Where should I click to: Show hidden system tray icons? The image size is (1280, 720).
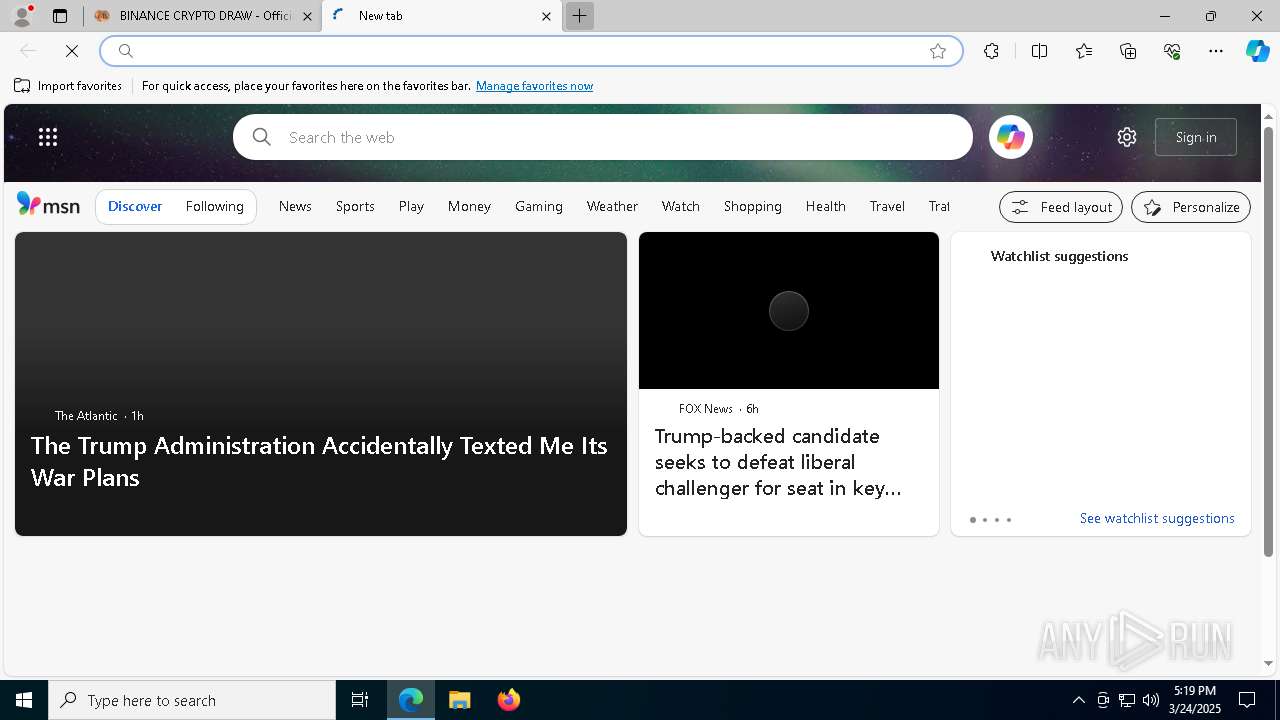click(x=1078, y=700)
